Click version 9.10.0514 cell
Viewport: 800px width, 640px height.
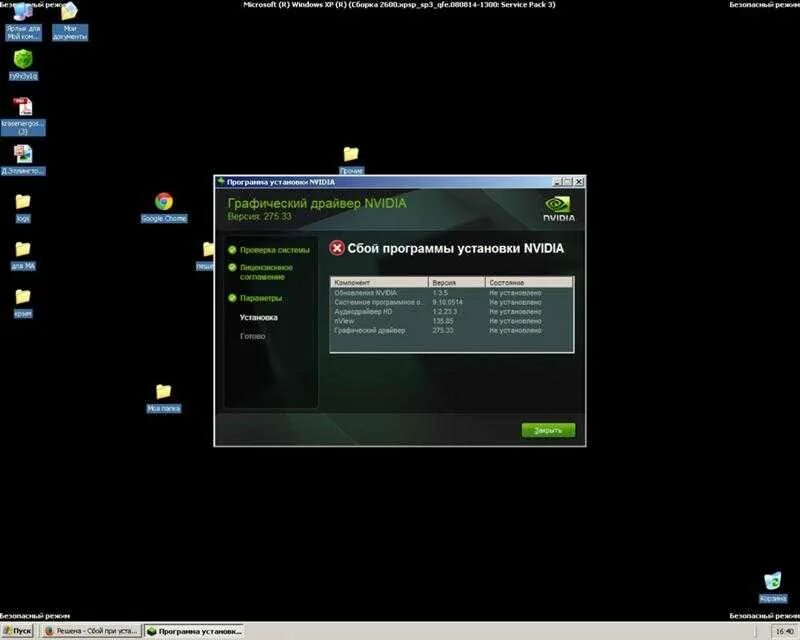[x=447, y=302]
